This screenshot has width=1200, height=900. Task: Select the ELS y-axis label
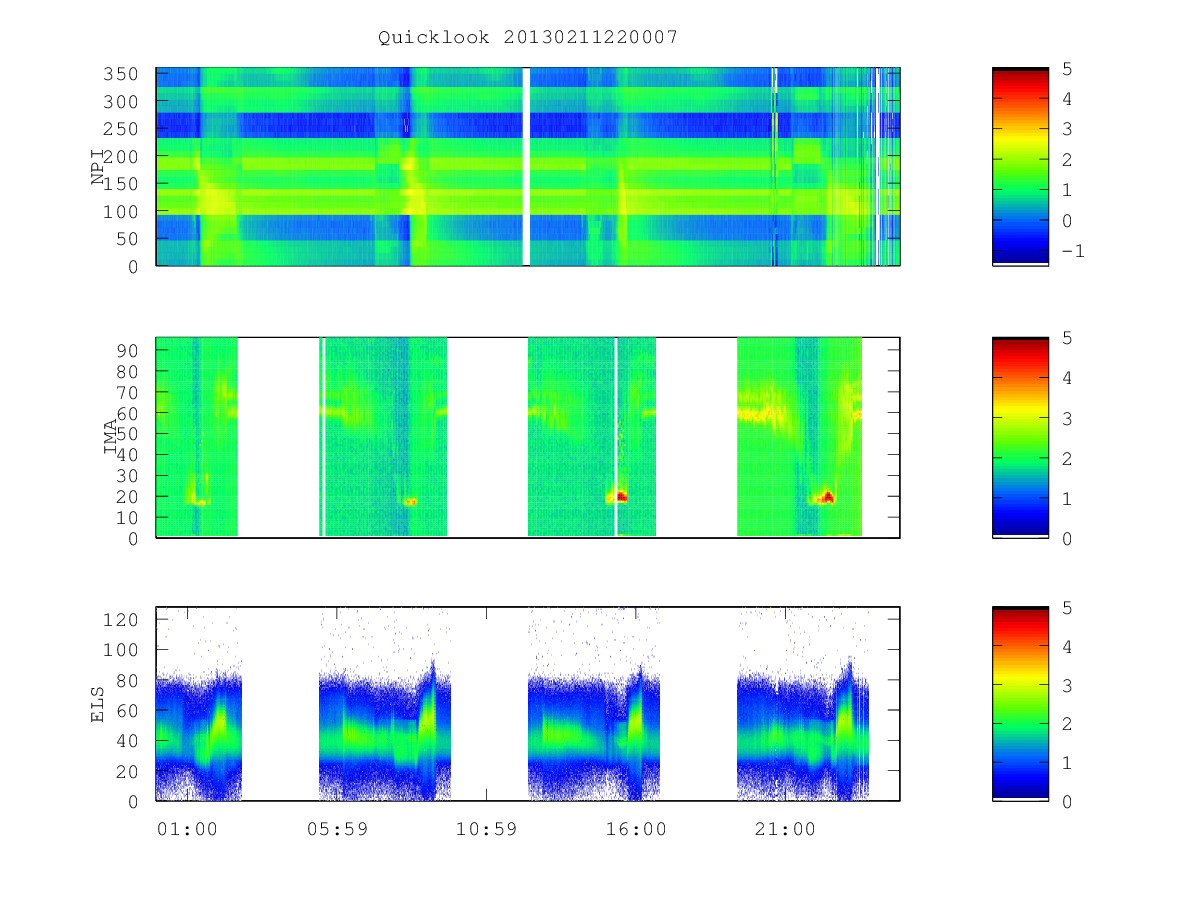pos(98,703)
